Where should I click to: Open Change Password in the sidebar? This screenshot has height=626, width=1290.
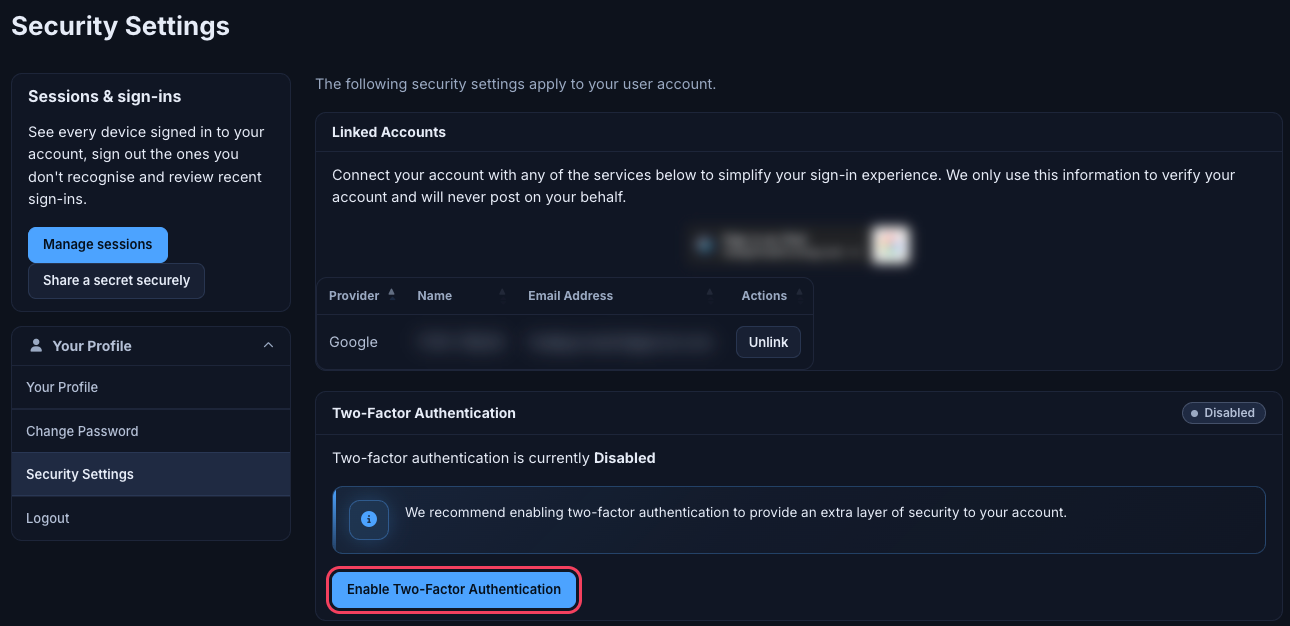(x=151, y=431)
